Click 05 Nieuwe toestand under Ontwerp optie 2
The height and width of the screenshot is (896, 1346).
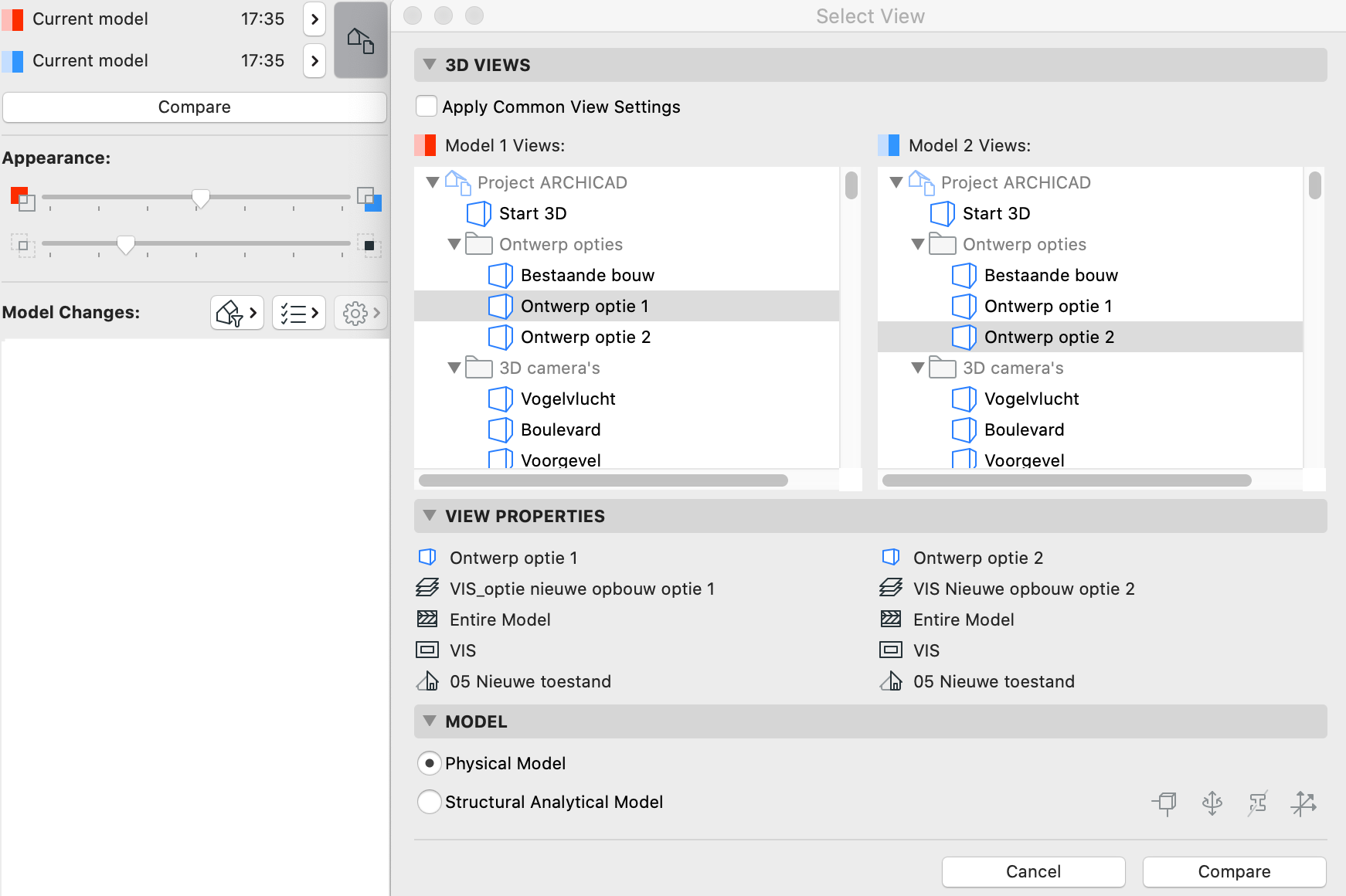click(994, 681)
